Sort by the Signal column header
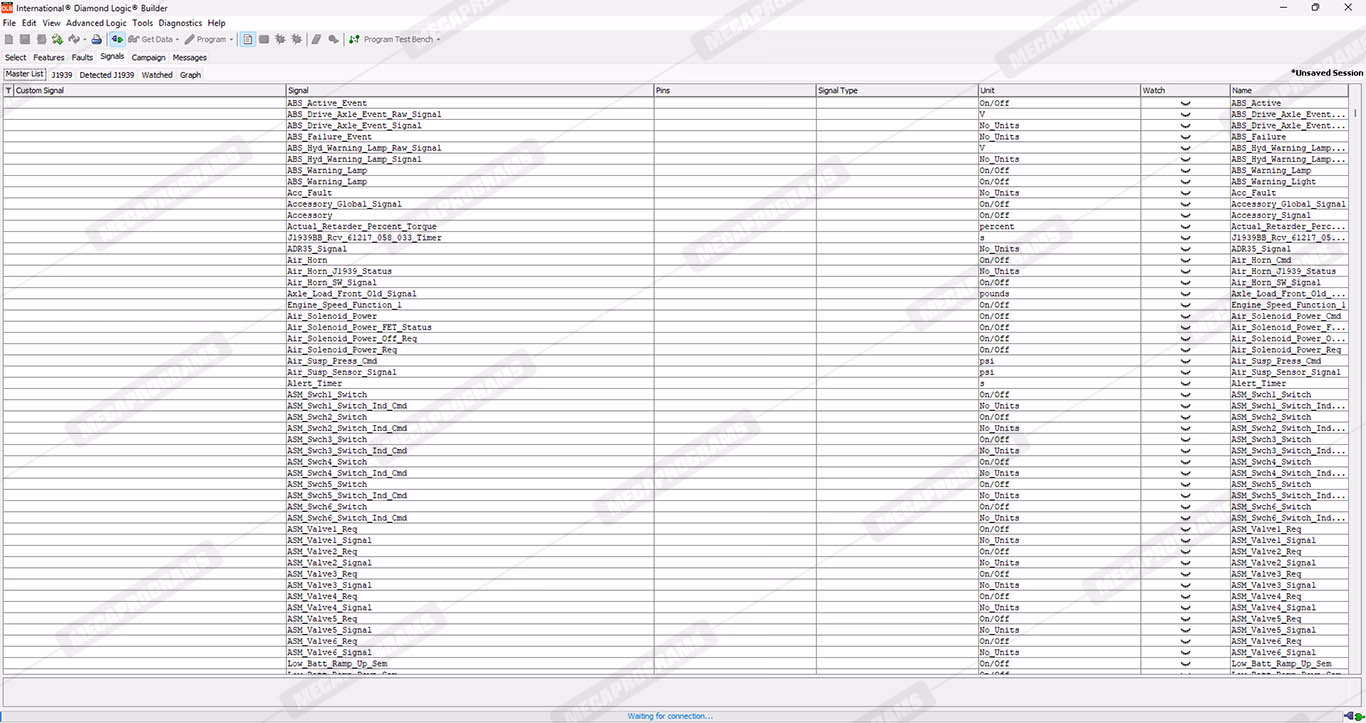This screenshot has height=723, width=1366. tap(469, 90)
